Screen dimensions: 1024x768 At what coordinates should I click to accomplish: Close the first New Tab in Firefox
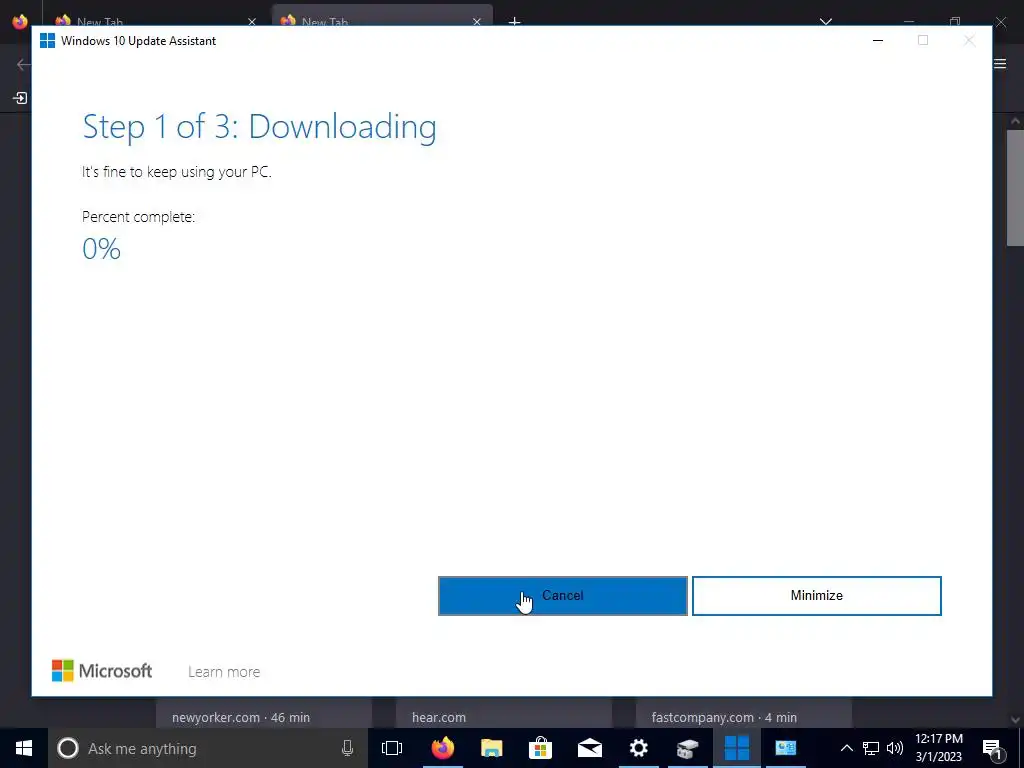[252, 22]
